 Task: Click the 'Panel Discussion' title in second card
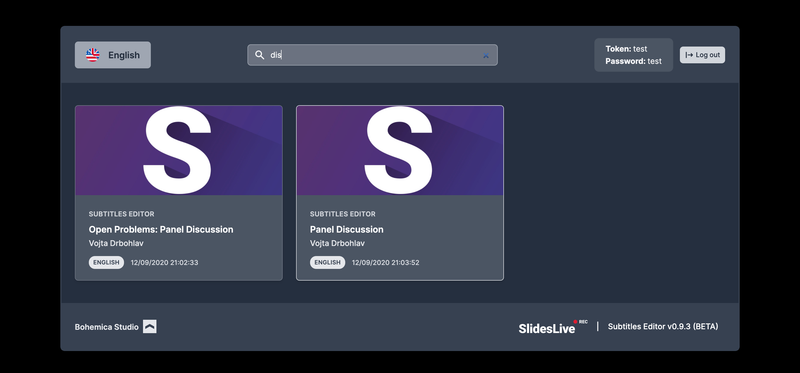tap(346, 230)
